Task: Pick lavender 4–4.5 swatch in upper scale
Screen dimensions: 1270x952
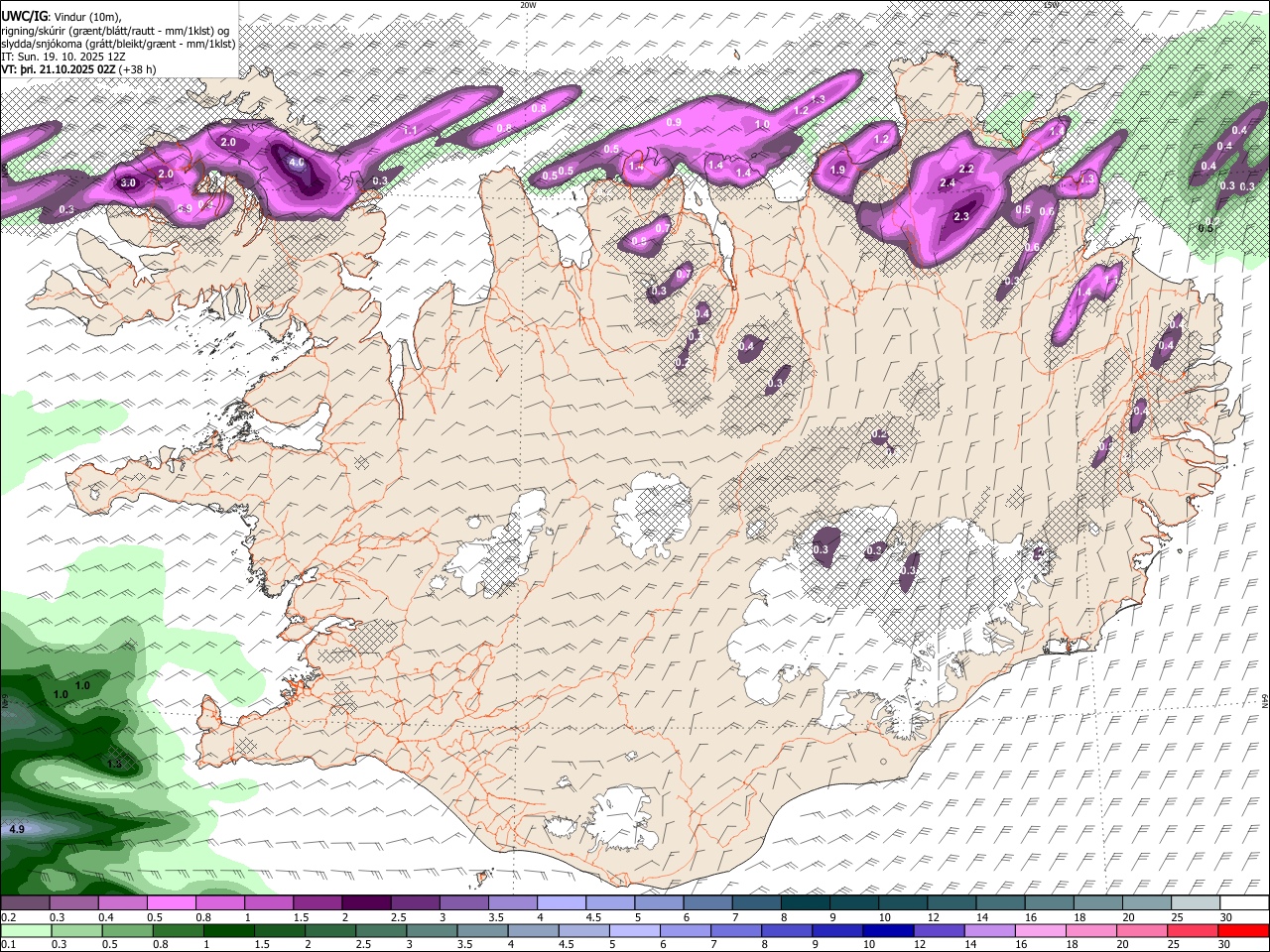Action: click(561, 903)
